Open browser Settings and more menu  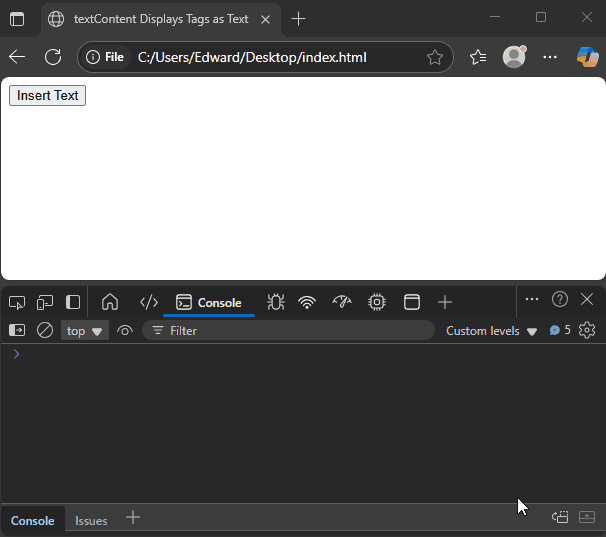550,57
